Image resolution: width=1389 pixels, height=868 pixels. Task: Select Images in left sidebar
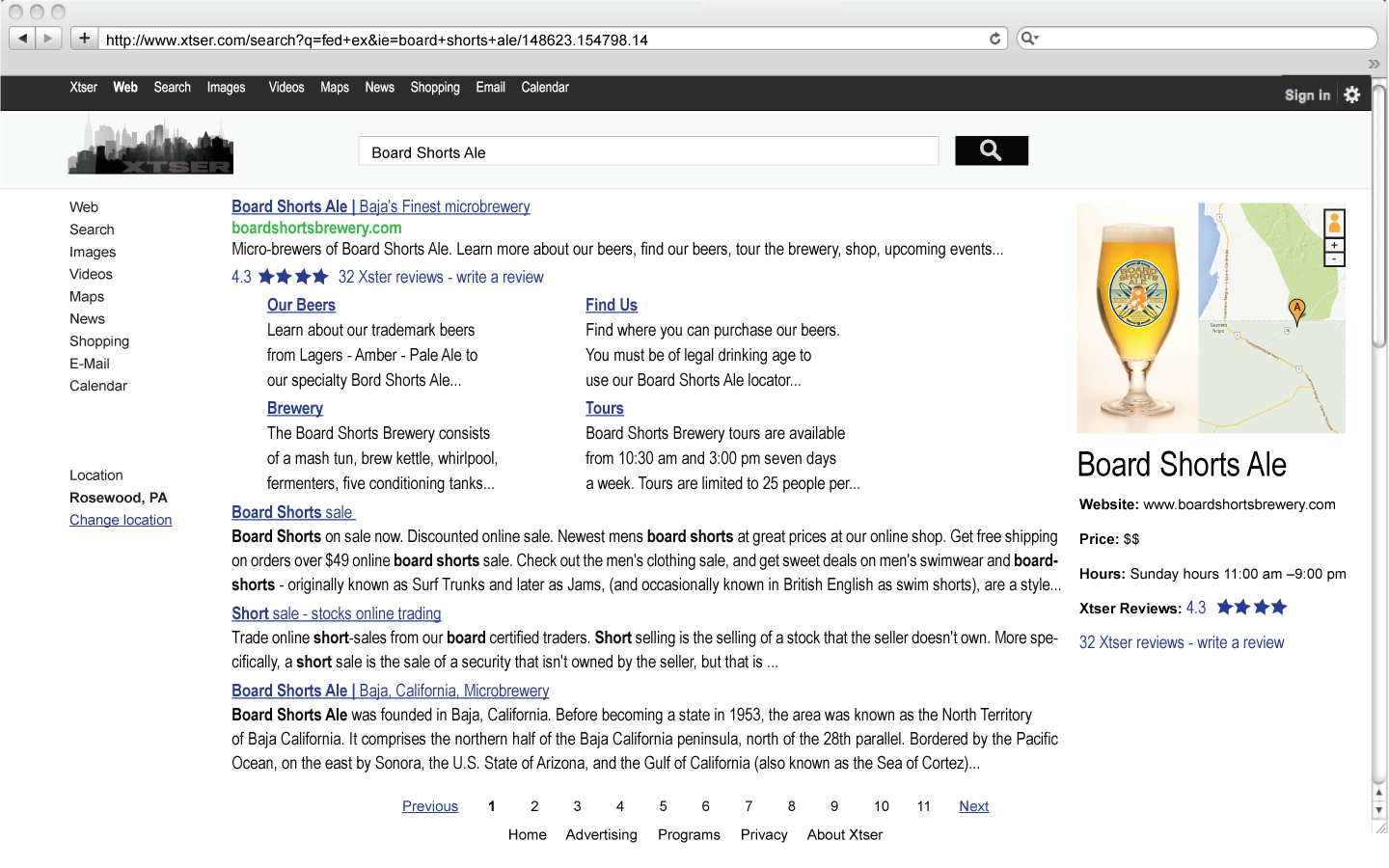point(93,252)
